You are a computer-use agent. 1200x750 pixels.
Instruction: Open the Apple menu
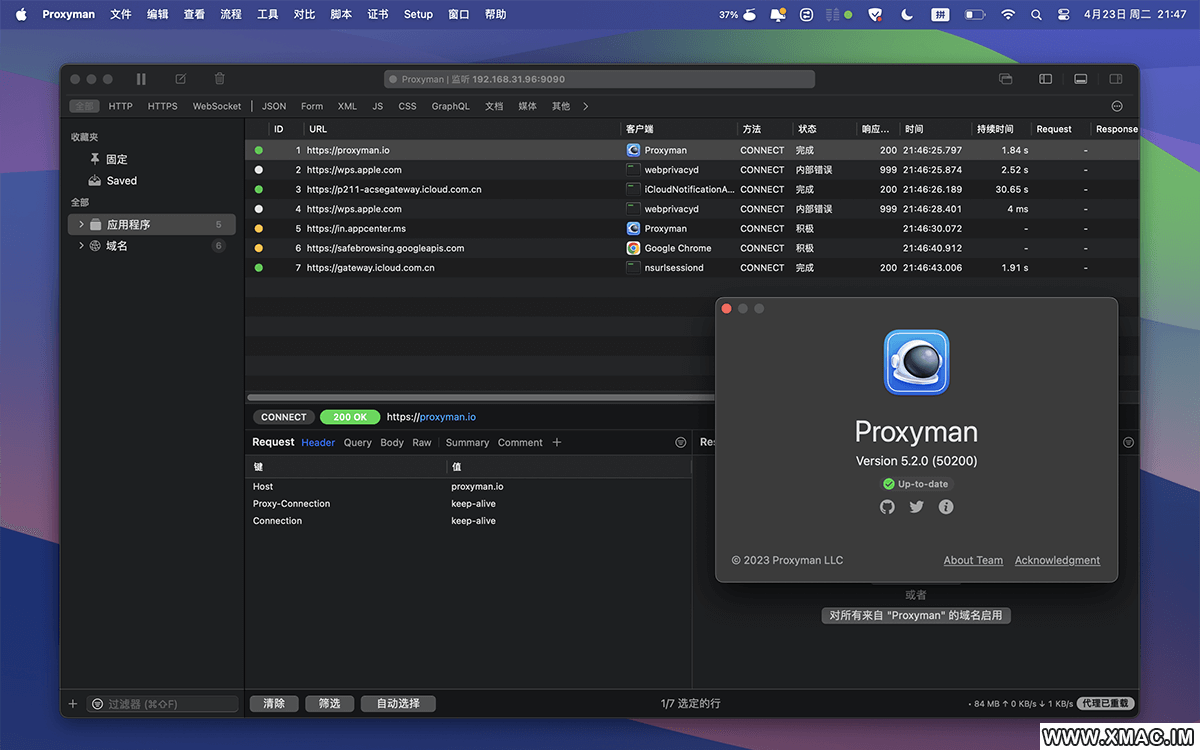point(21,15)
